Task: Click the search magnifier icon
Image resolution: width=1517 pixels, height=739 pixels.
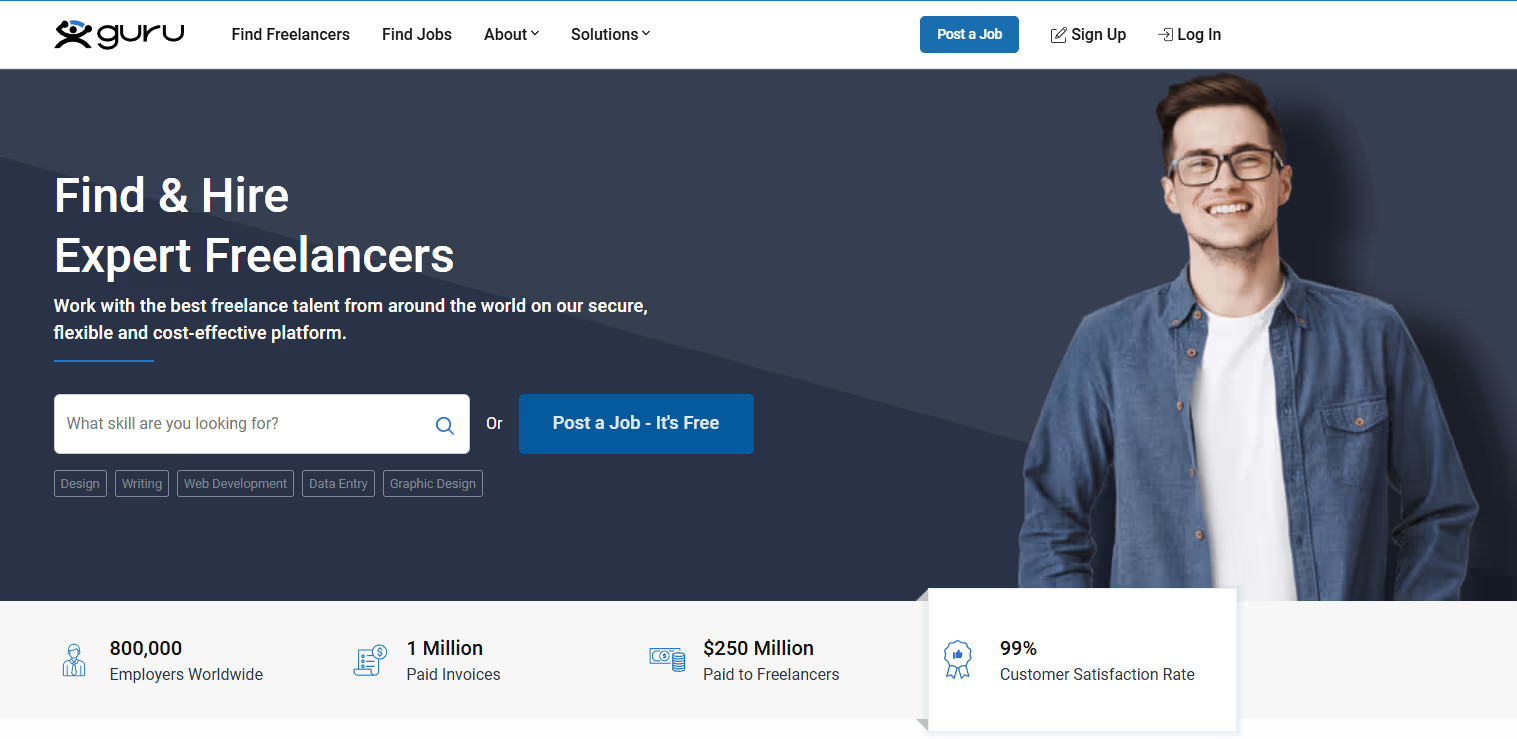Action: [444, 424]
